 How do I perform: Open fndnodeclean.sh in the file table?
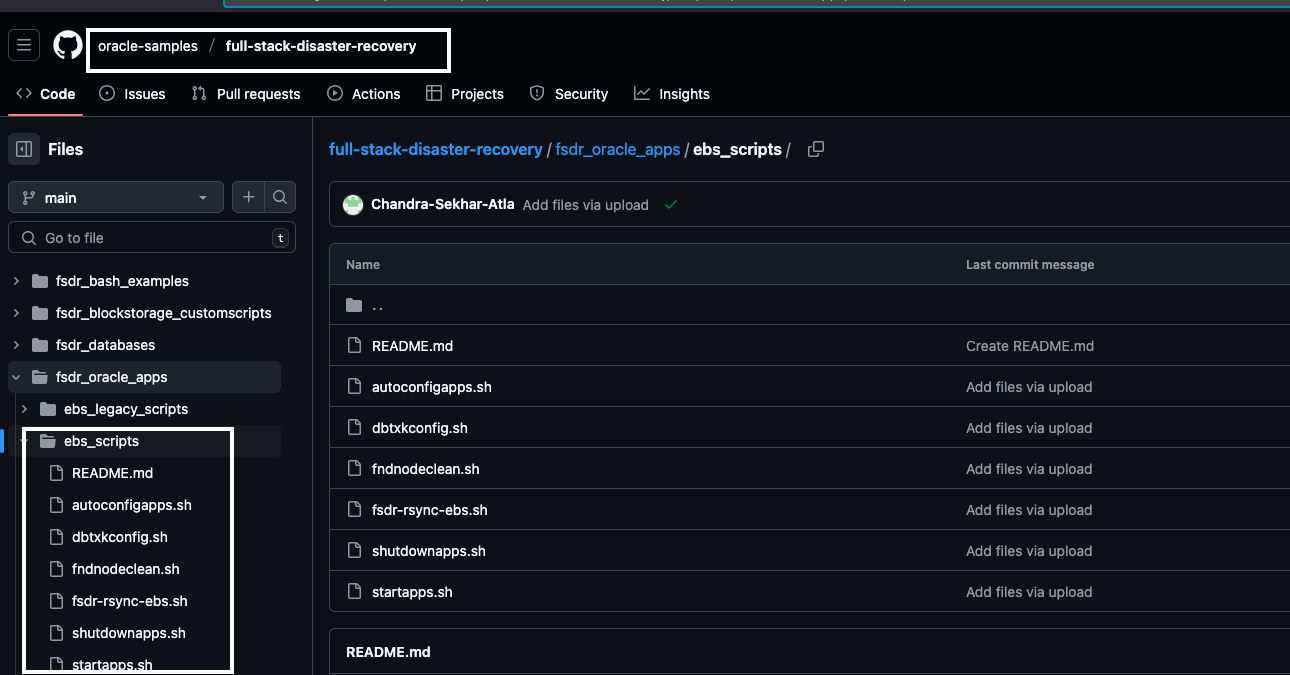(426, 469)
